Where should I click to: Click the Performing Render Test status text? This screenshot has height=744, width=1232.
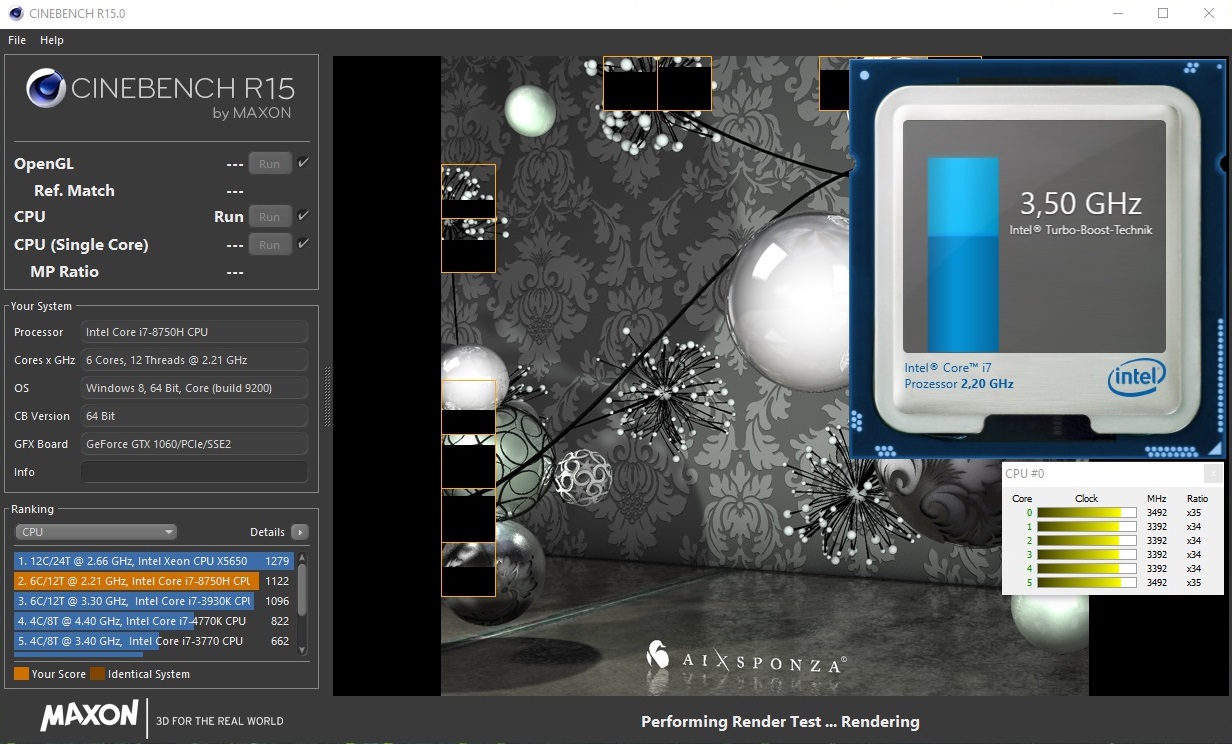(780, 722)
